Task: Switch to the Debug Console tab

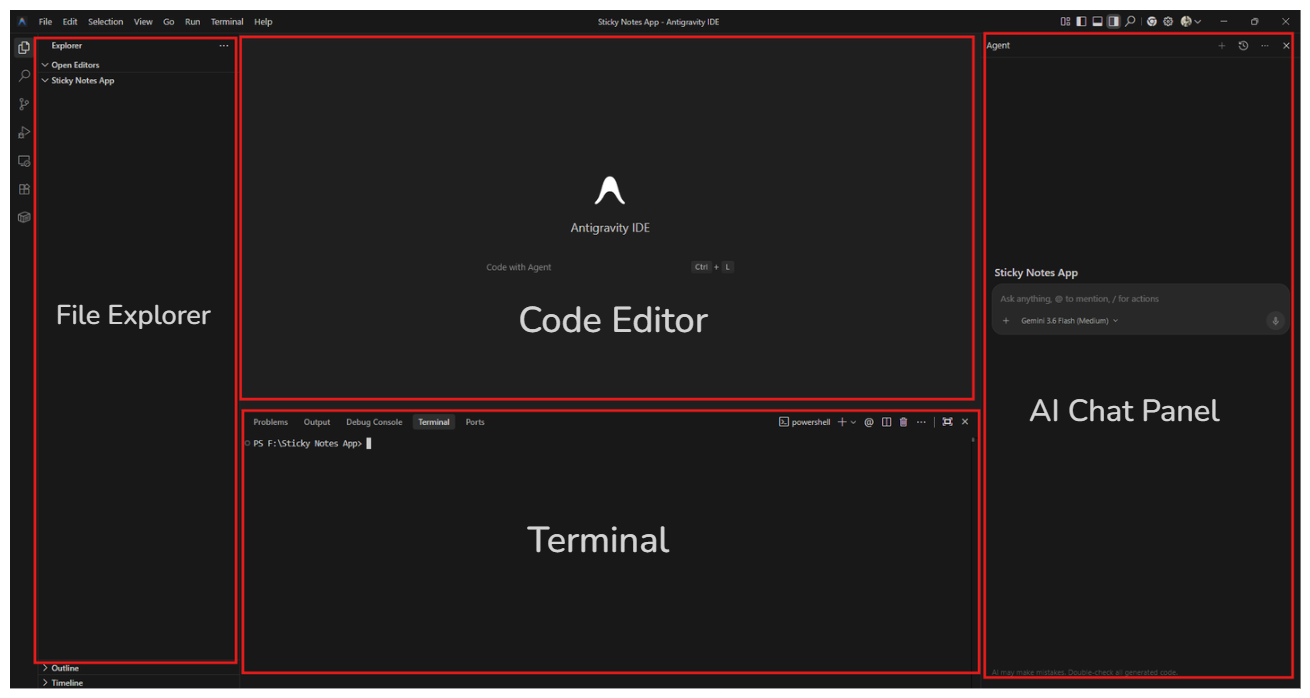Action: point(374,422)
